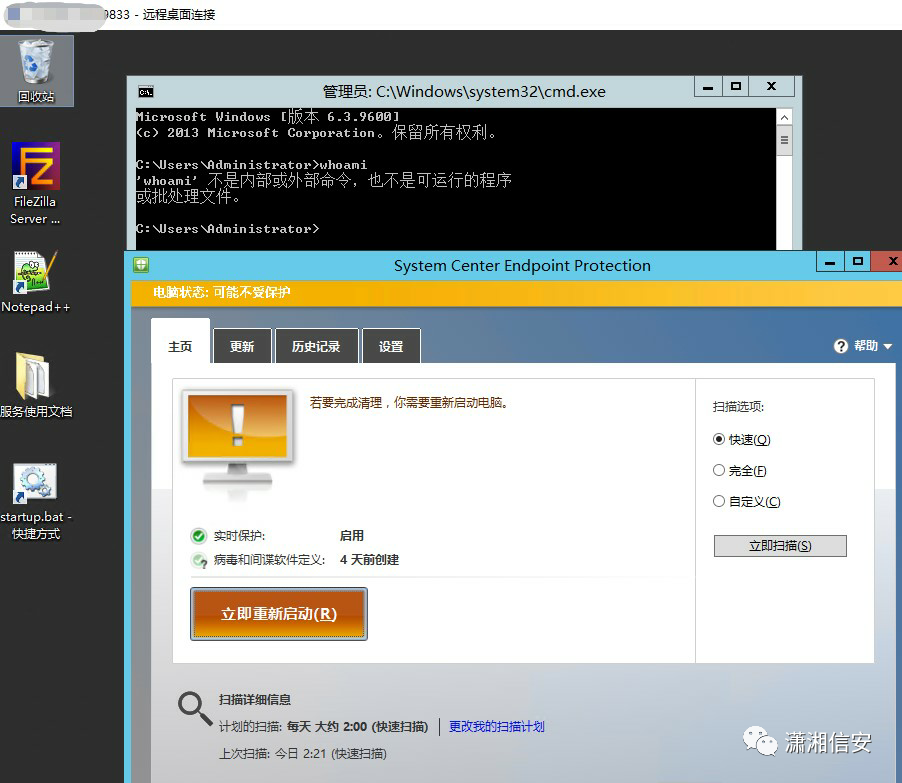902x783 pixels.
Task: Click the Endpoint Protection shield title icon
Action: click(141, 265)
